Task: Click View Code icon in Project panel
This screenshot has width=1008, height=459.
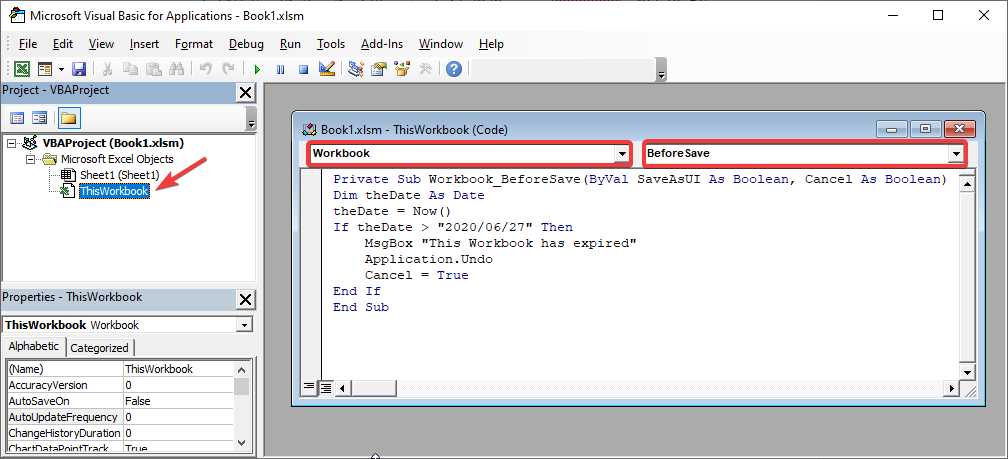Action: click(17, 118)
